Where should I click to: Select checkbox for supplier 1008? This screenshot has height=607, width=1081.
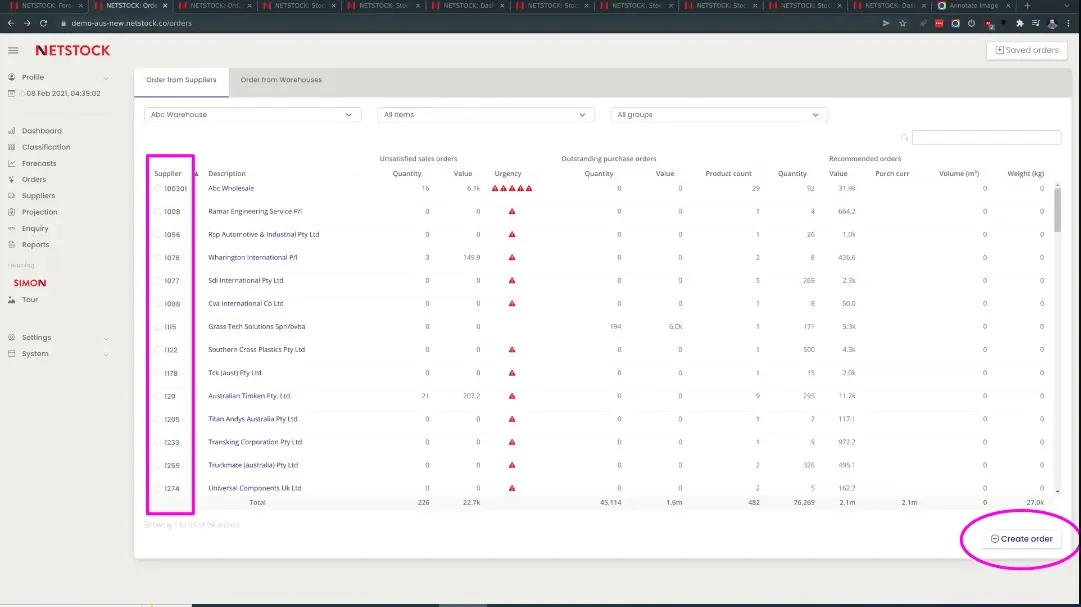tap(158, 211)
